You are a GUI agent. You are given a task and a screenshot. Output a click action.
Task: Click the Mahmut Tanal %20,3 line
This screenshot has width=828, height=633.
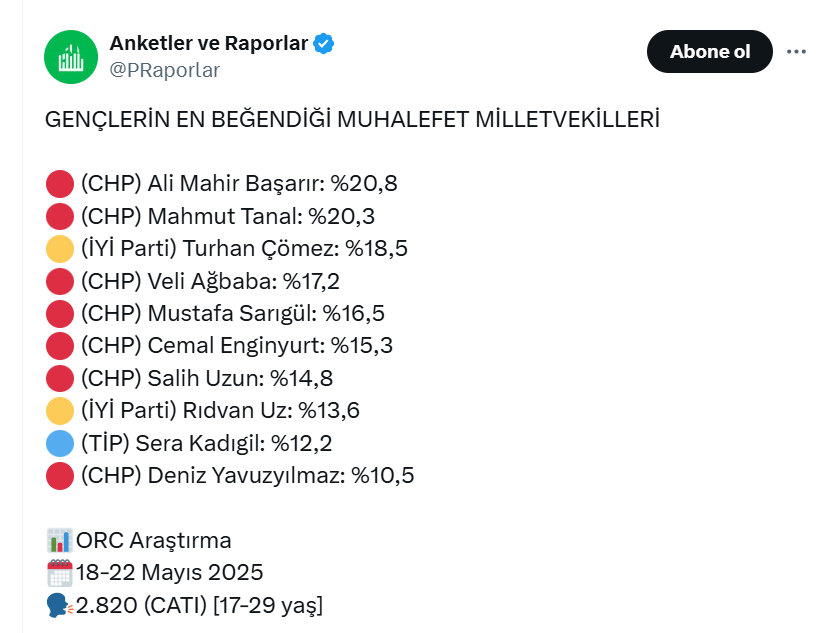(210, 216)
